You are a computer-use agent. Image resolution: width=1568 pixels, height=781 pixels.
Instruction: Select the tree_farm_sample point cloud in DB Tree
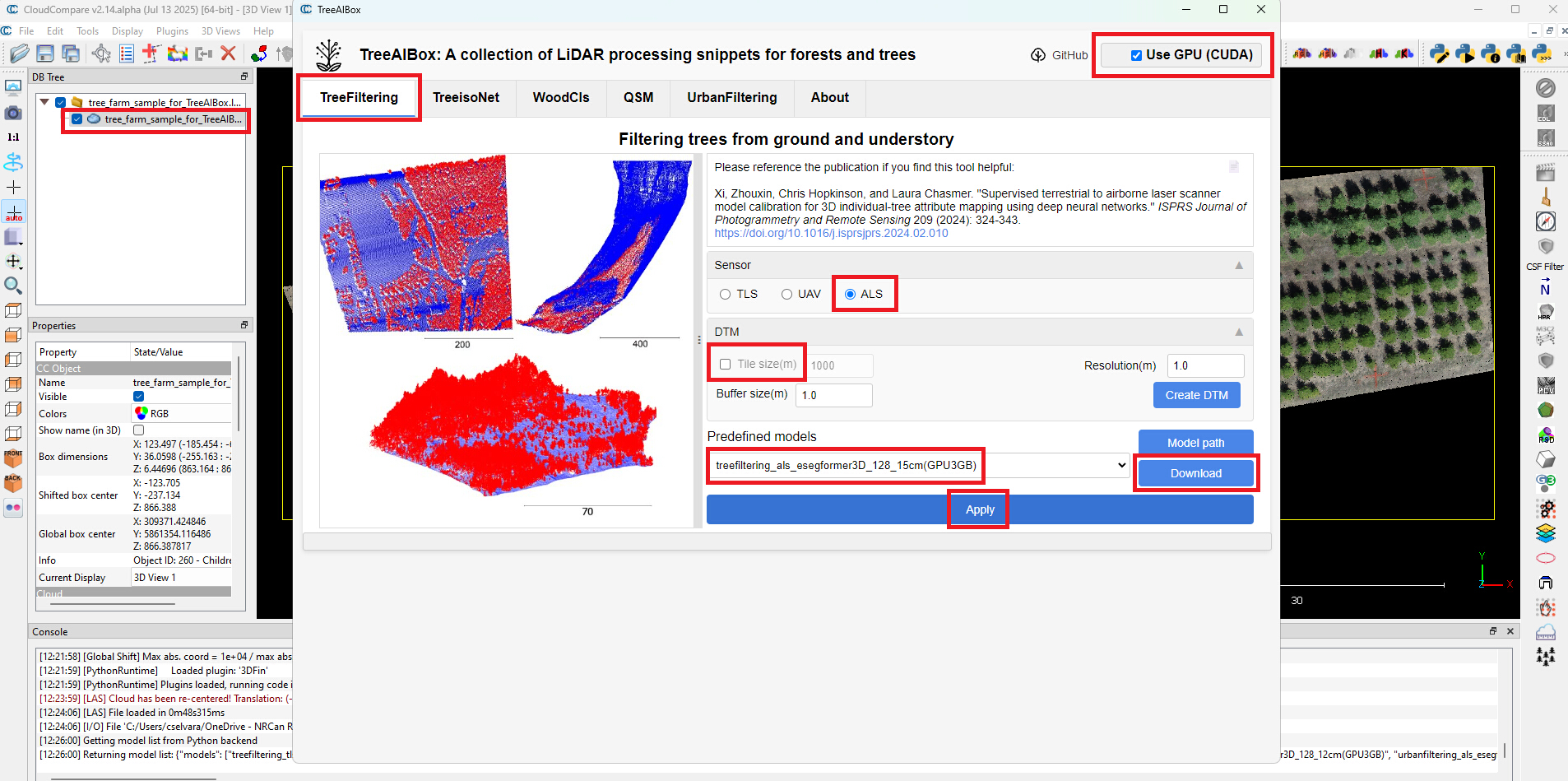(x=174, y=119)
